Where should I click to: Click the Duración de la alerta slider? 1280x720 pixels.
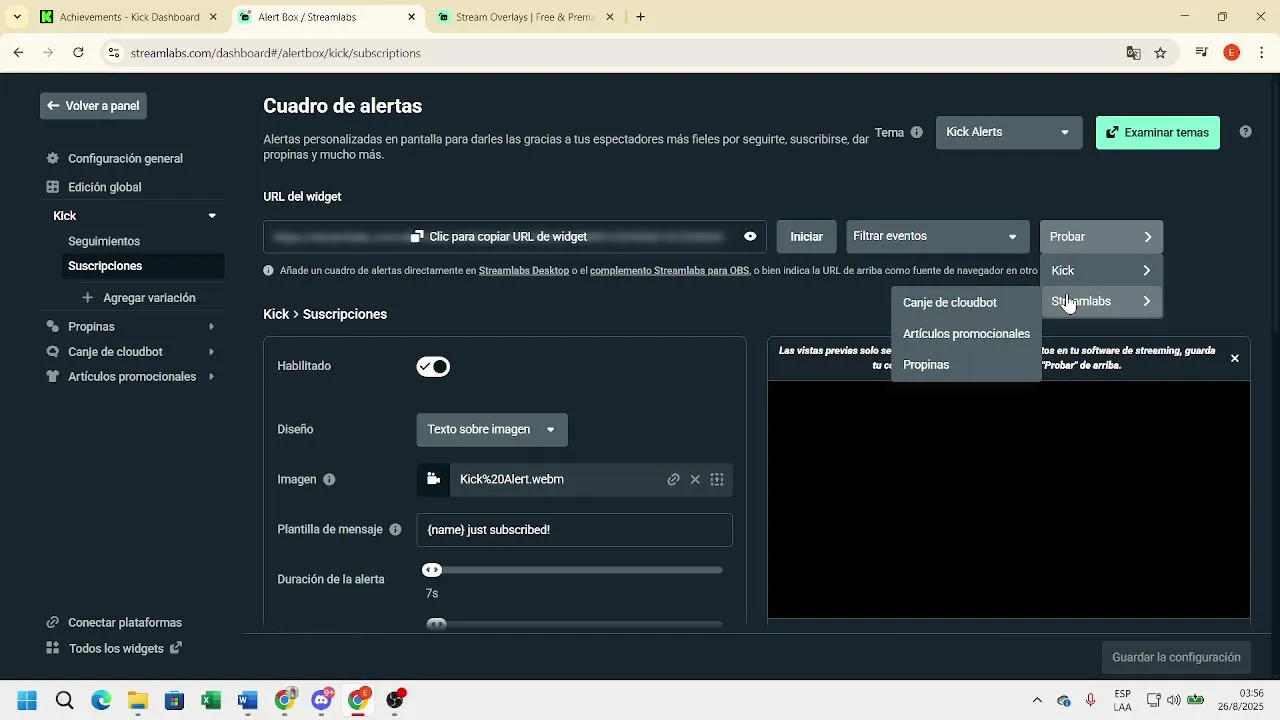coord(572,570)
